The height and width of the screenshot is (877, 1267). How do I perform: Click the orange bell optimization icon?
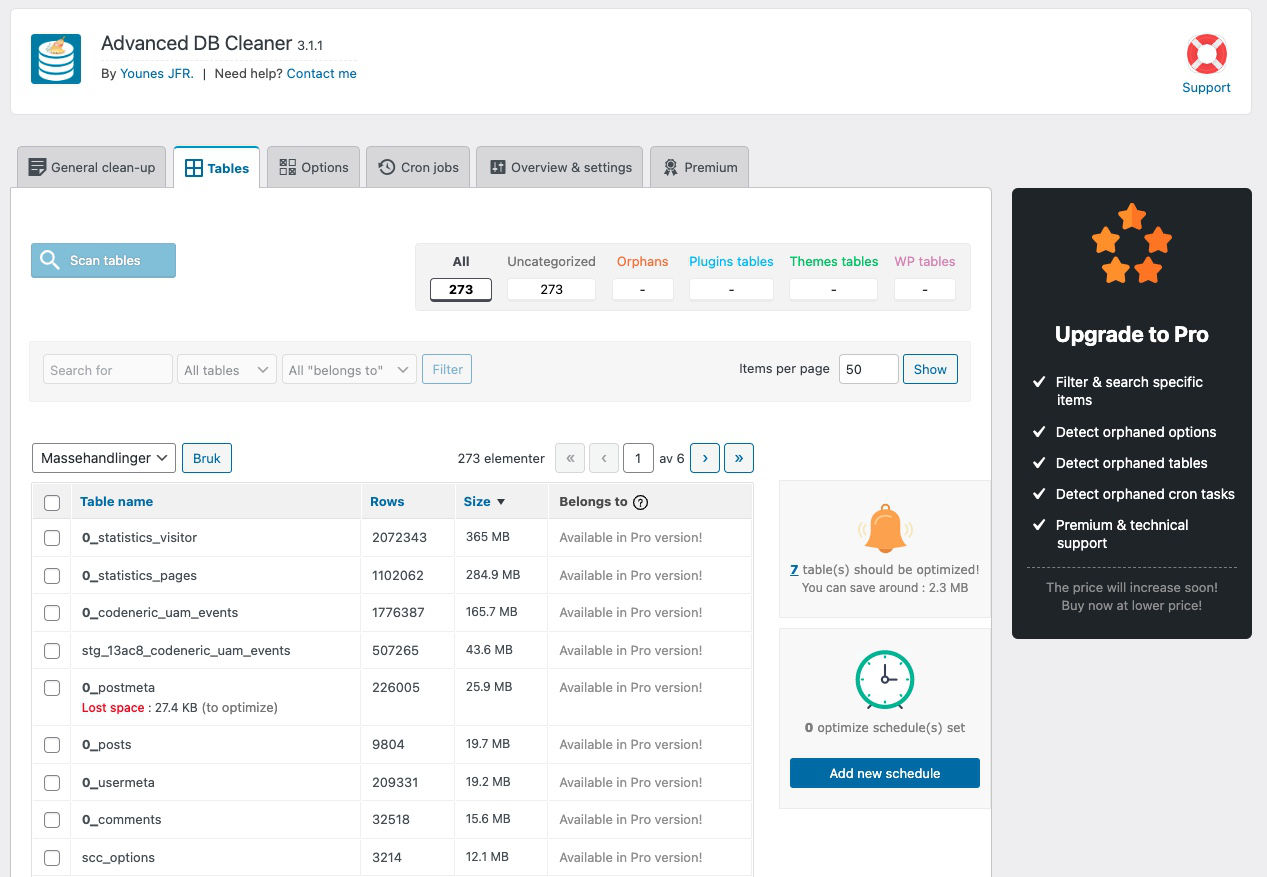pyautogui.click(x=885, y=529)
